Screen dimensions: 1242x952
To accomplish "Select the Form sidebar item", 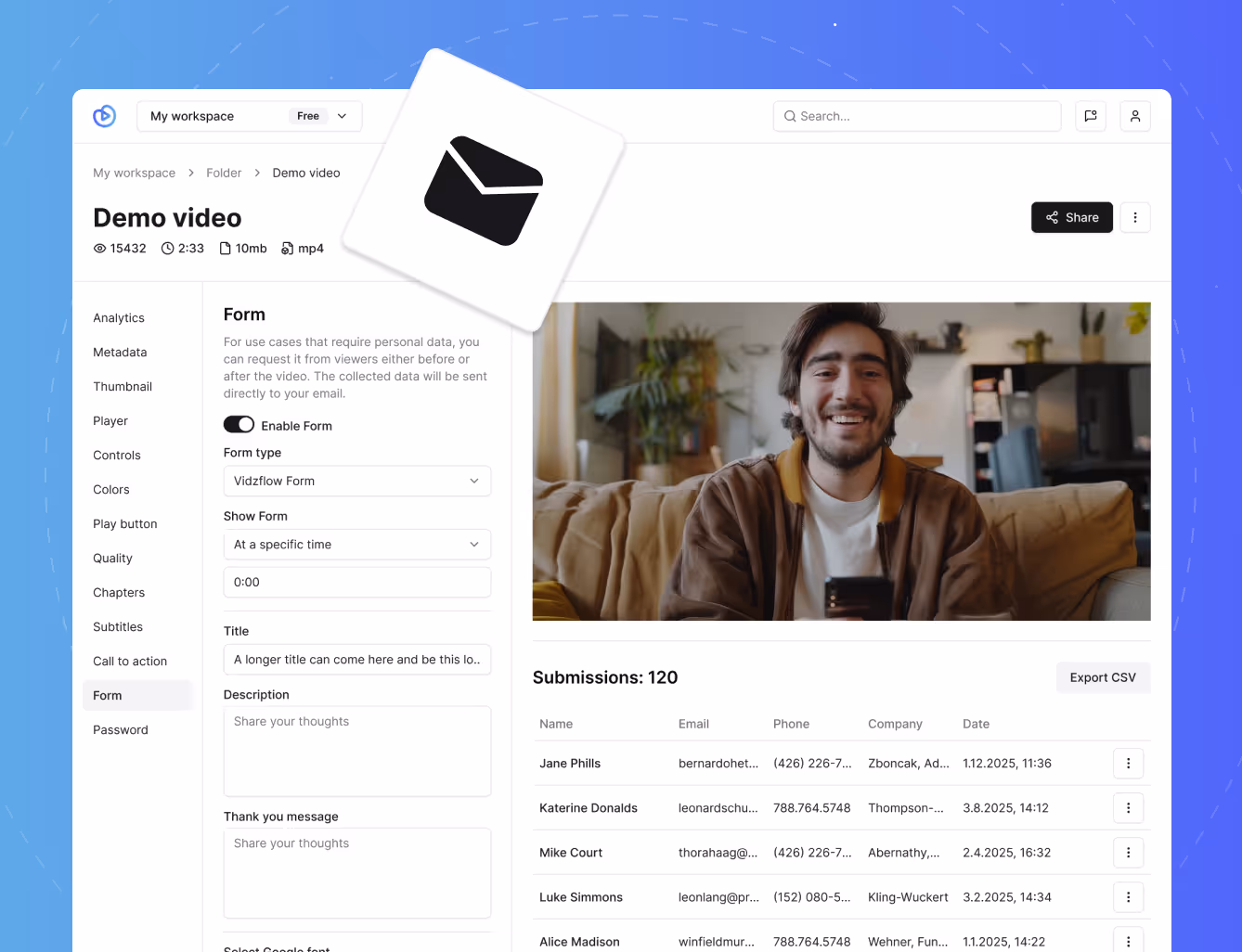I will [x=137, y=695].
